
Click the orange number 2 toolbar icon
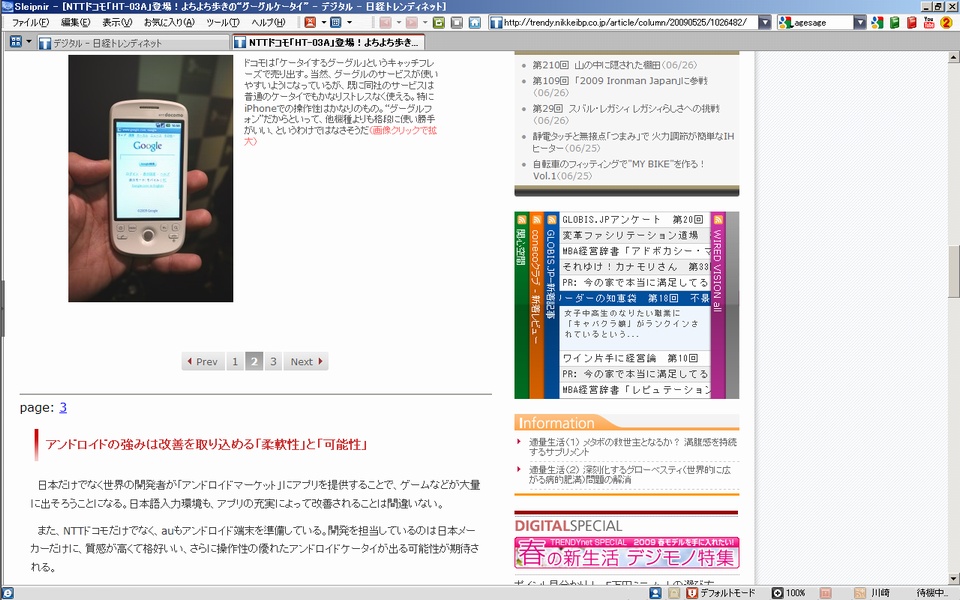[x=946, y=23]
